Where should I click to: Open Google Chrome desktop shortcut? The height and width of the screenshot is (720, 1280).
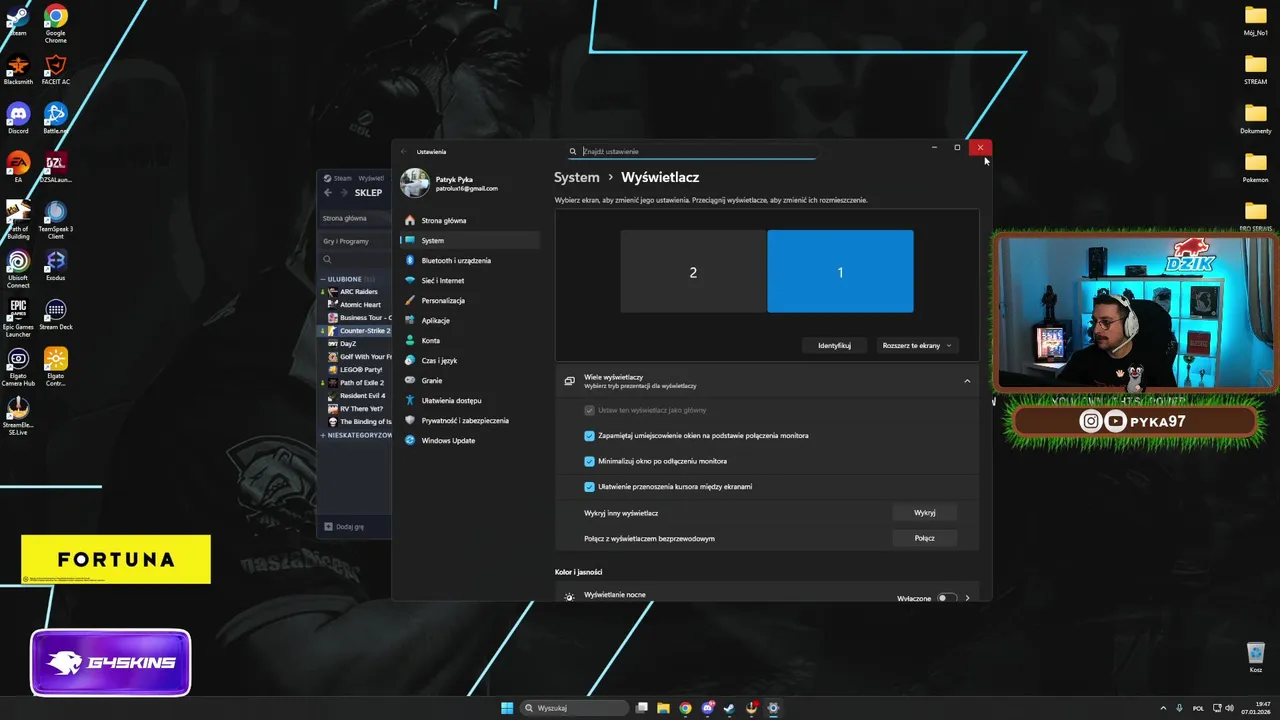pyautogui.click(x=56, y=22)
